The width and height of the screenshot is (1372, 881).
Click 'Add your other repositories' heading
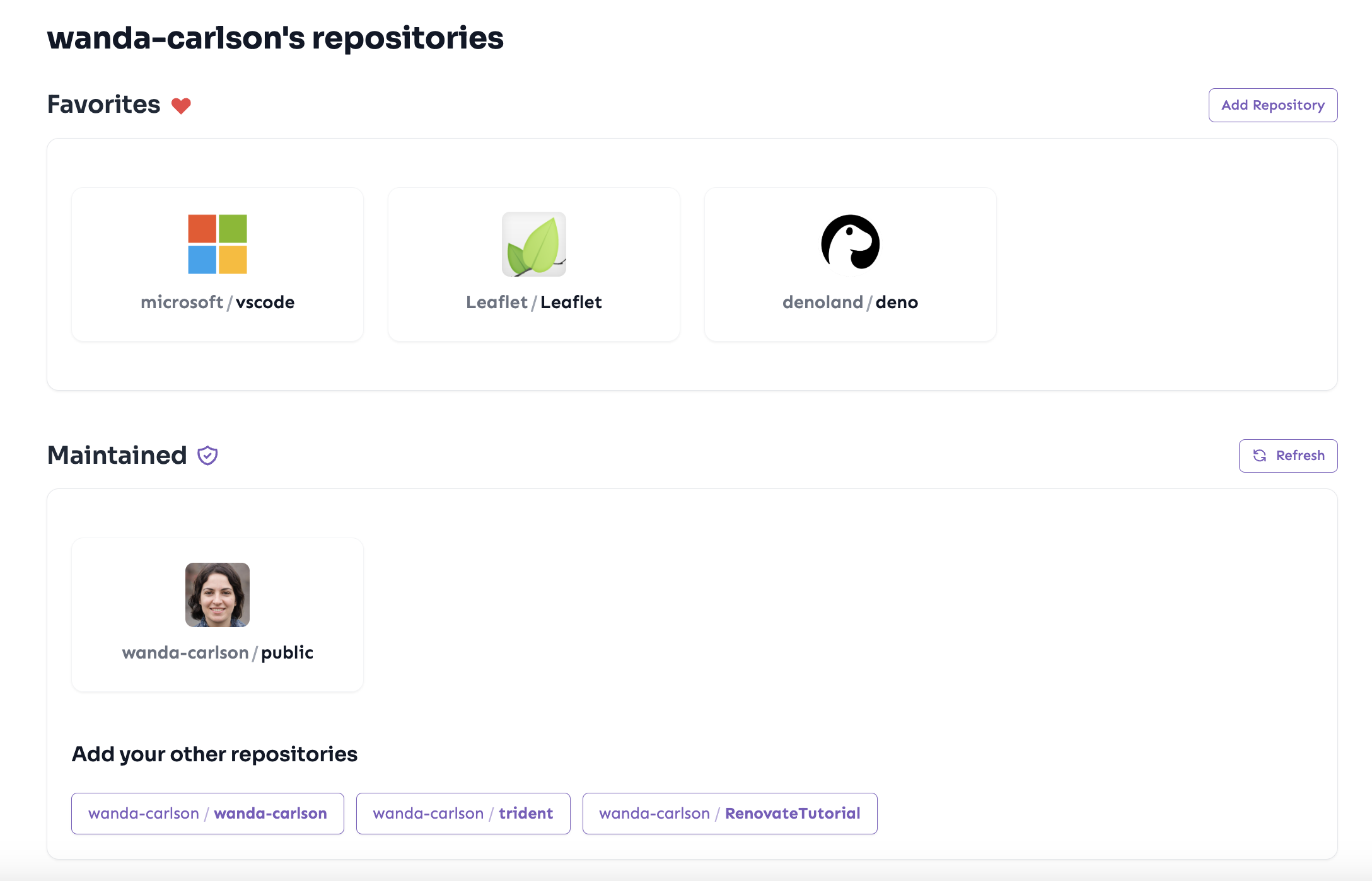[214, 754]
